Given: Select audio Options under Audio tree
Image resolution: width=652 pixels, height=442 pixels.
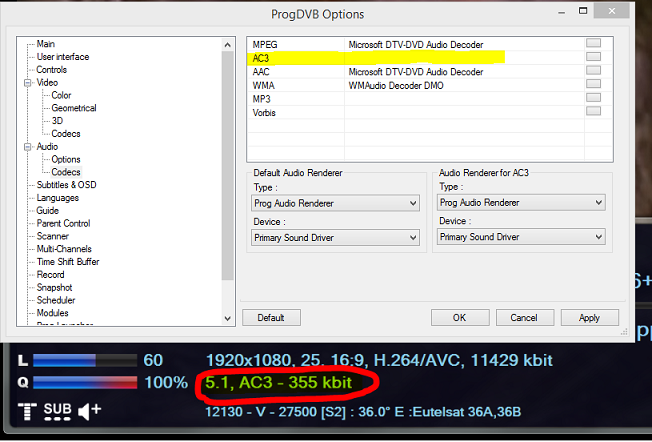Looking at the screenshot, I should click(x=66, y=160).
